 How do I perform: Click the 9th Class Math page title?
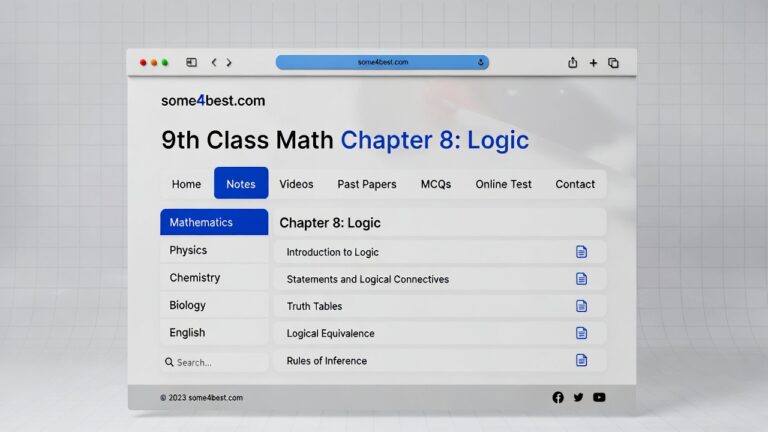pos(345,140)
